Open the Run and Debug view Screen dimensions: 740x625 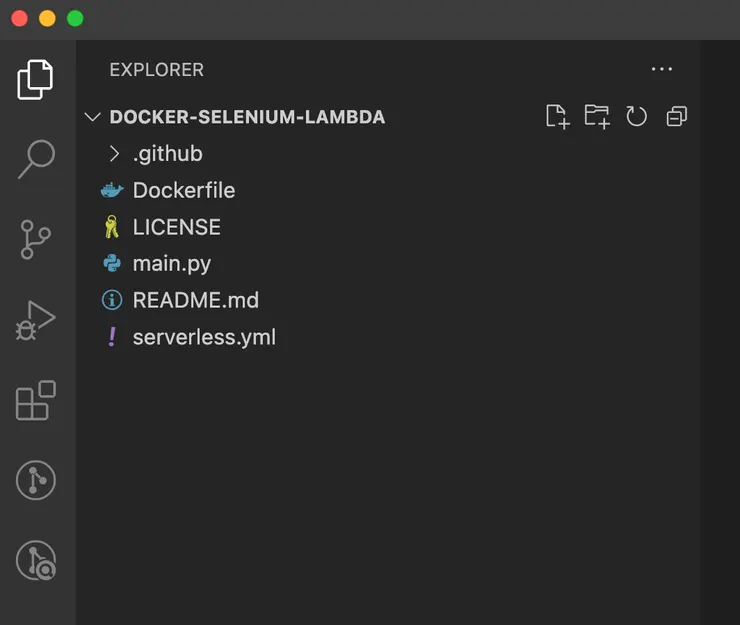click(x=36, y=320)
